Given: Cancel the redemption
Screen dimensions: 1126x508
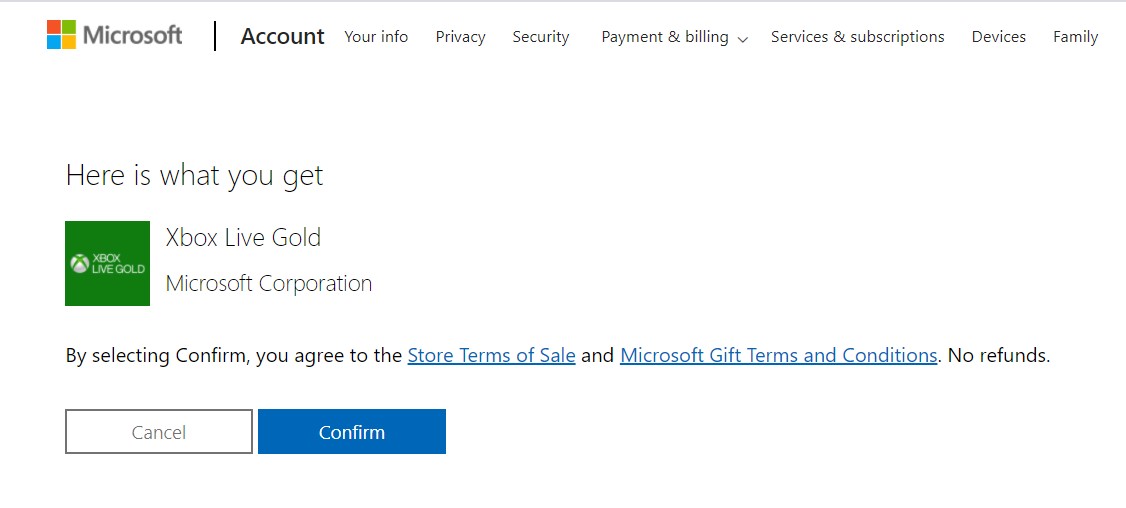Looking at the screenshot, I should 159,431.
